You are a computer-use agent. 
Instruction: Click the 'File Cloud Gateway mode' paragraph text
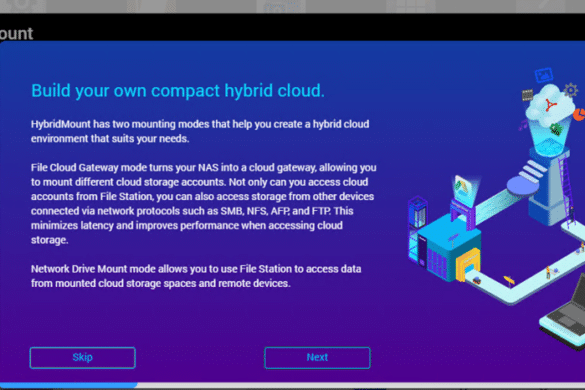pos(204,204)
